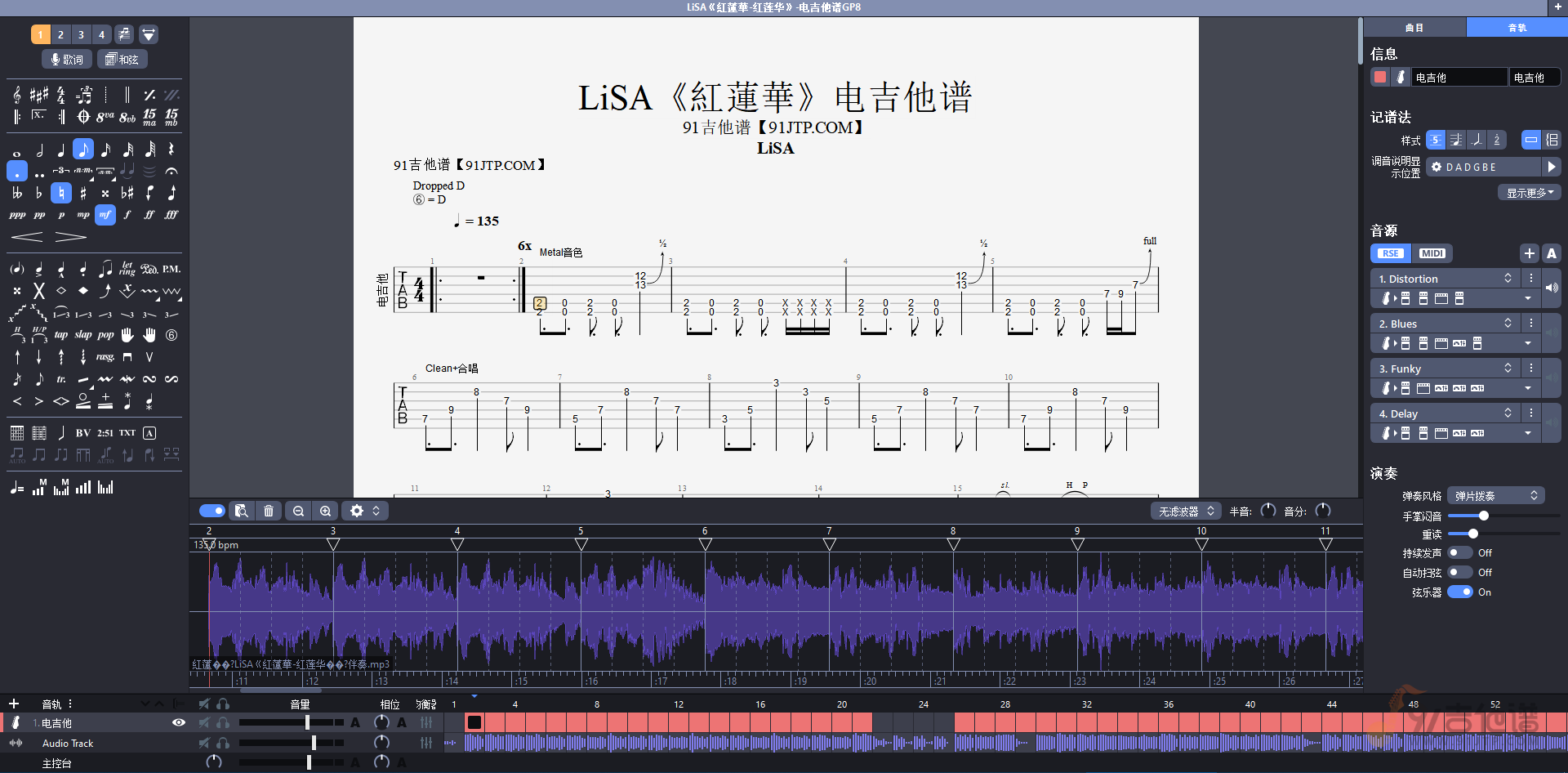This screenshot has width=1568, height=773.
Task: Expand the 显示更多 options
Action: click(x=1530, y=193)
